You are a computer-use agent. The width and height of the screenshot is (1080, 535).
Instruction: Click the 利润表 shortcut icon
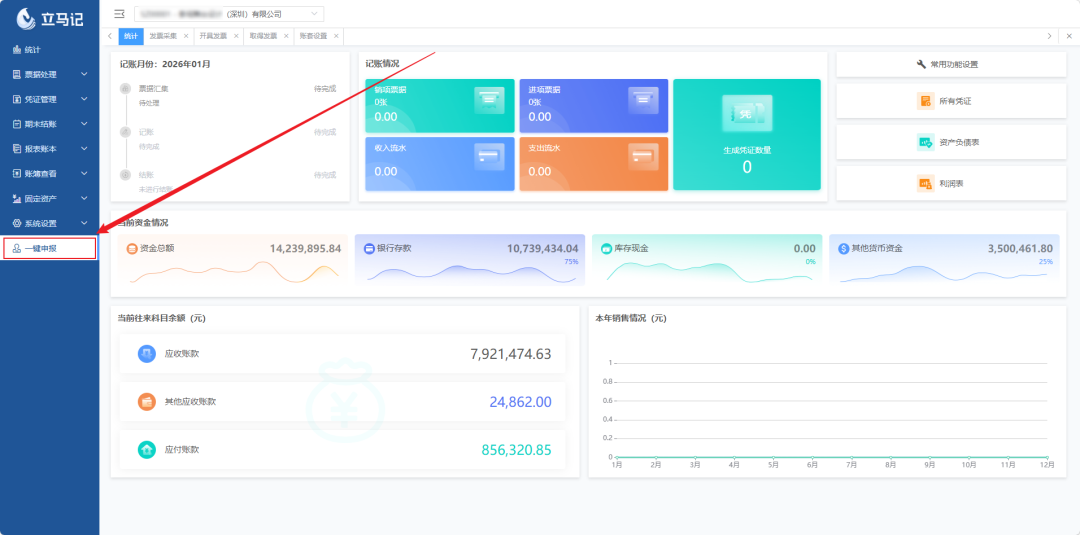click(925, 183)
